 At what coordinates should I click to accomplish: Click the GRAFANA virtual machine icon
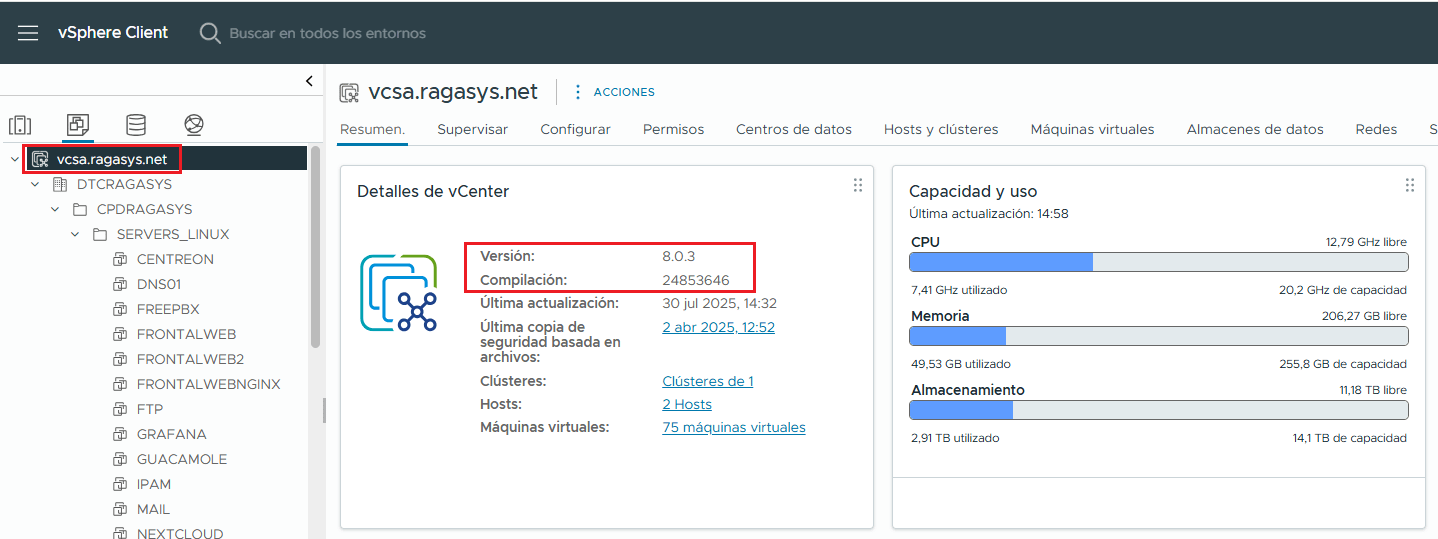(x=120, y=434)
